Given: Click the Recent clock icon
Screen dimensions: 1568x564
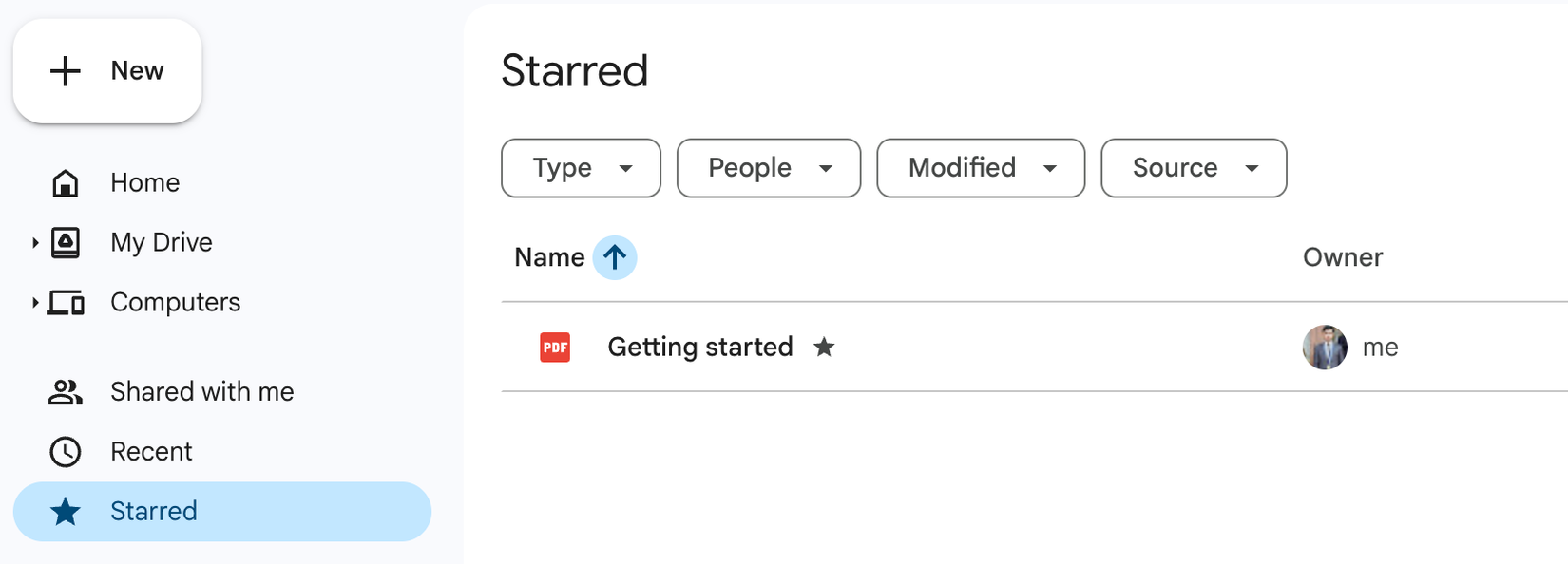Looking at the screenshot, I should (x=65, y=452).
